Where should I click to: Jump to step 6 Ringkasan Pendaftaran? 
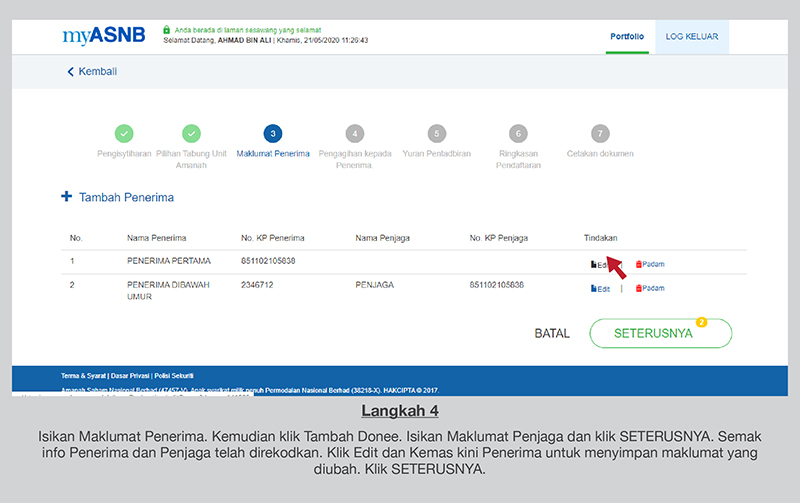517,133
